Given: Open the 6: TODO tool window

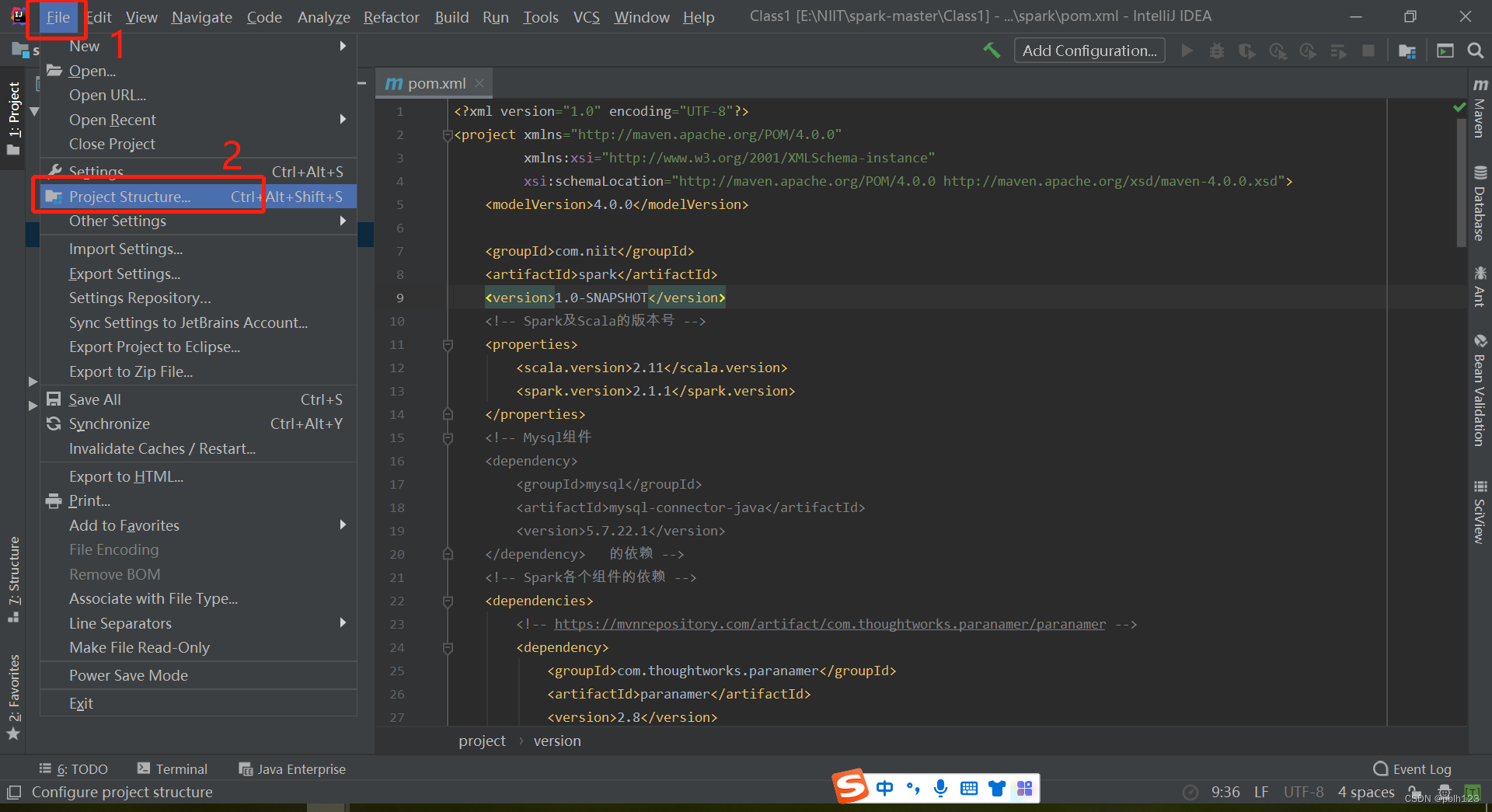Looking at the screenshot, I should click(74, 768).
